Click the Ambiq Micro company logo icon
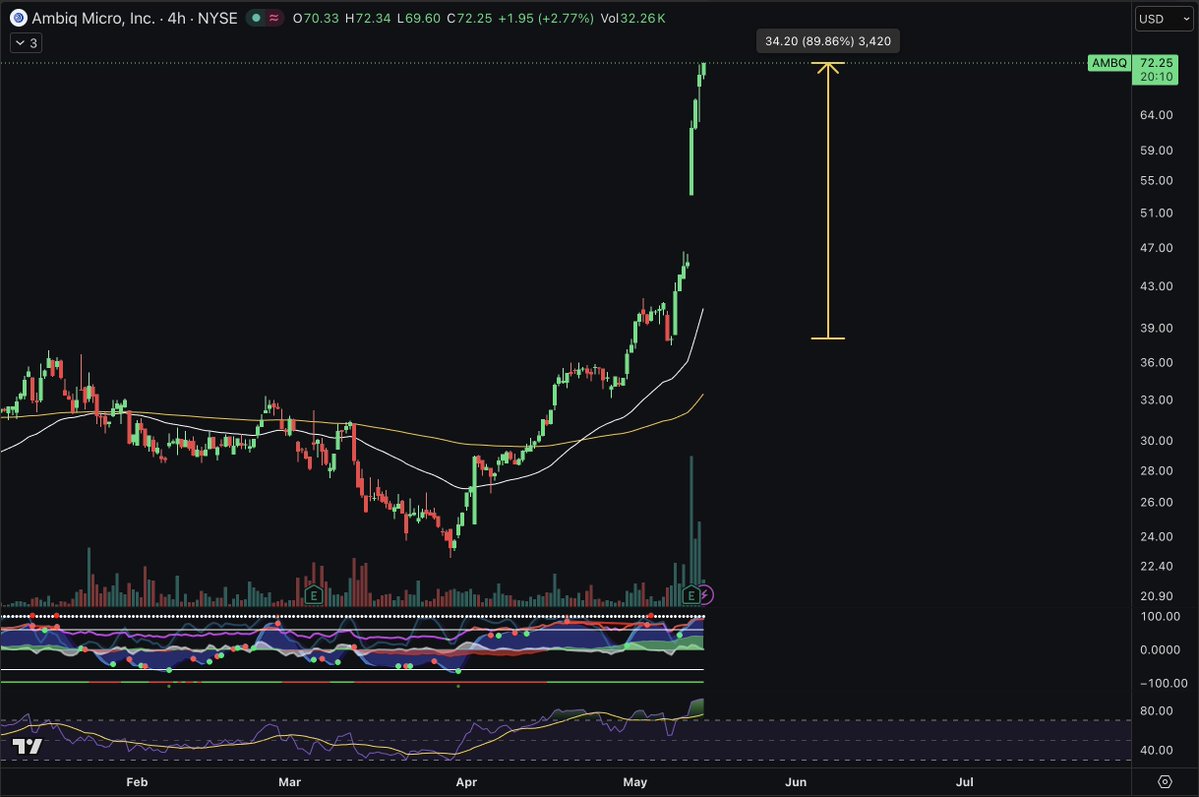This screenshot has height=797, width=1199. click(x=18, y=18)
